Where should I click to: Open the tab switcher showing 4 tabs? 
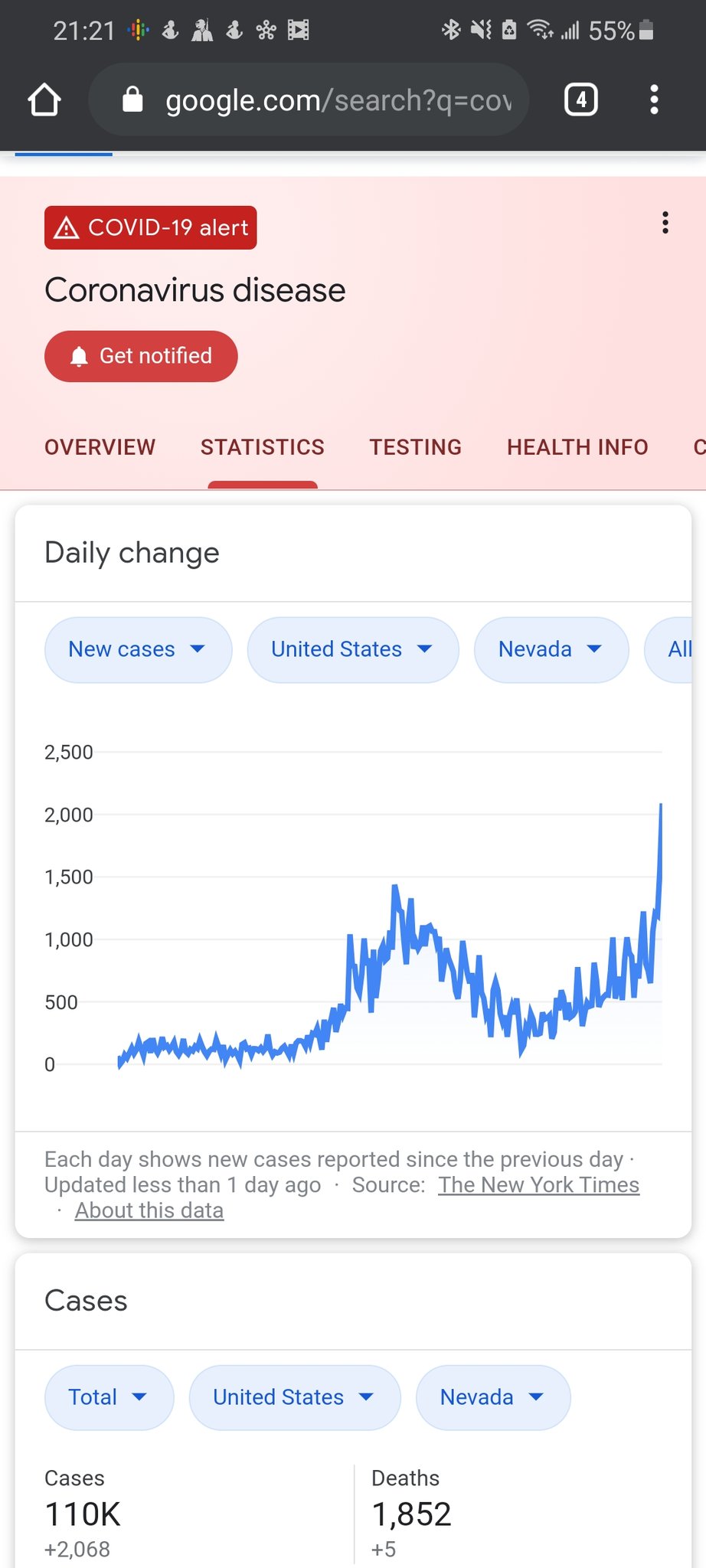[580, 100]
